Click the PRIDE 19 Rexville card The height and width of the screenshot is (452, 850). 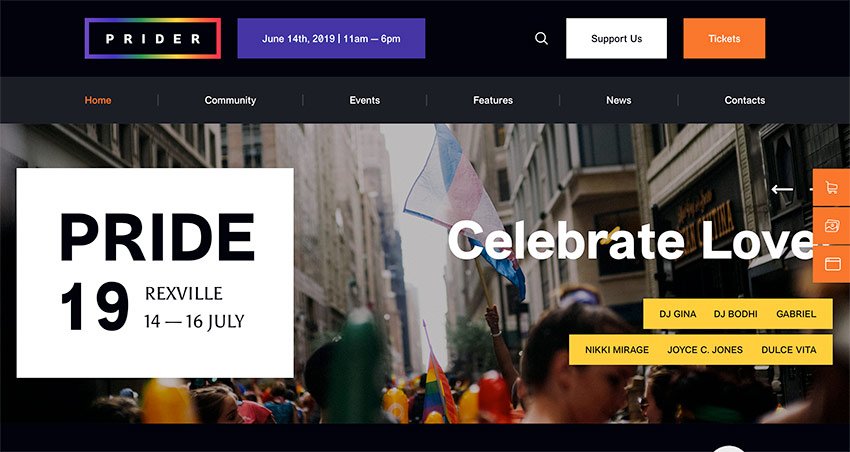point(155,273)
